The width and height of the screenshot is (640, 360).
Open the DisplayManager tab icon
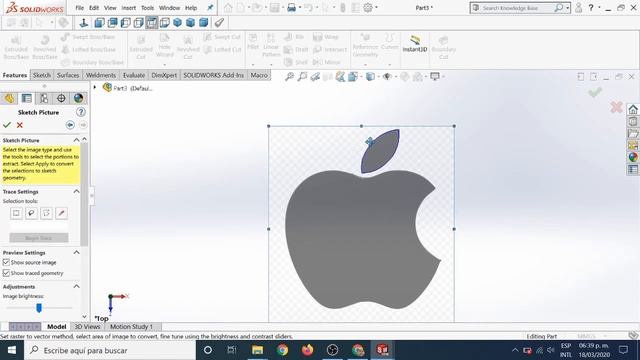(78, 98)
